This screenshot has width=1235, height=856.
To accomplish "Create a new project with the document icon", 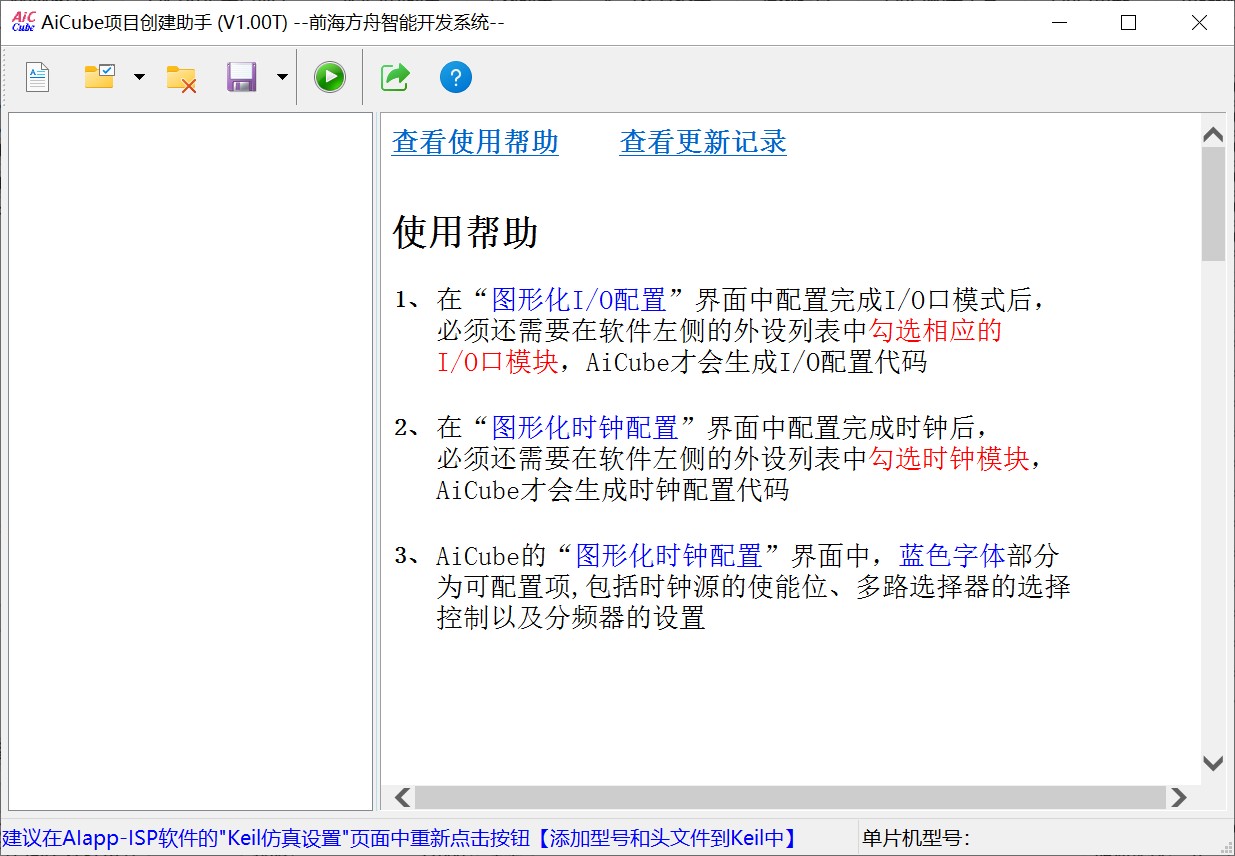I will click(x=37, y=77).
